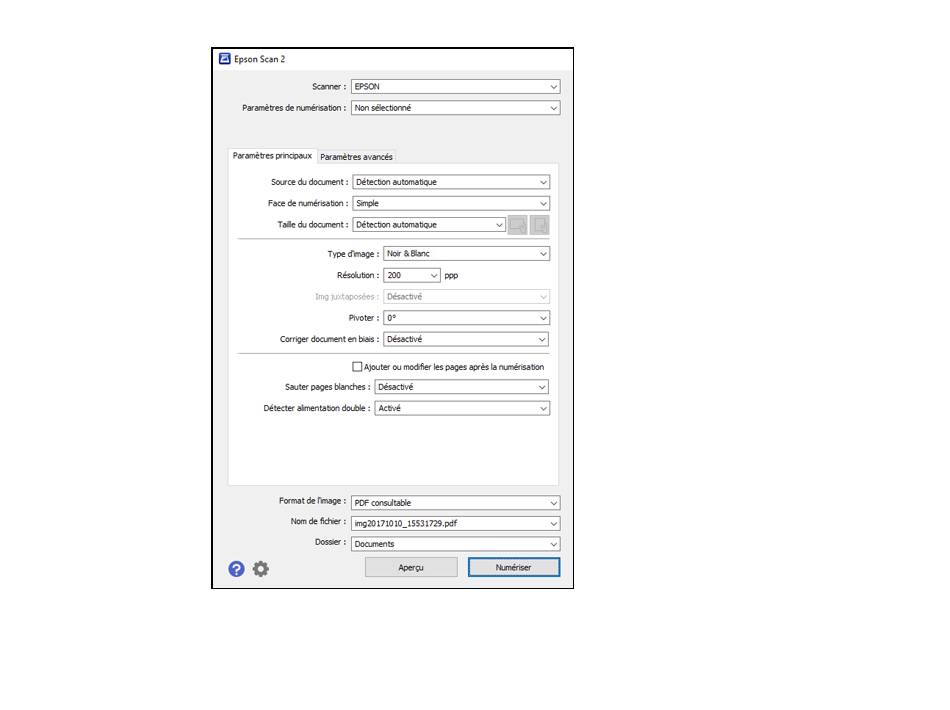Expand Taille du document dropdown

429,225
